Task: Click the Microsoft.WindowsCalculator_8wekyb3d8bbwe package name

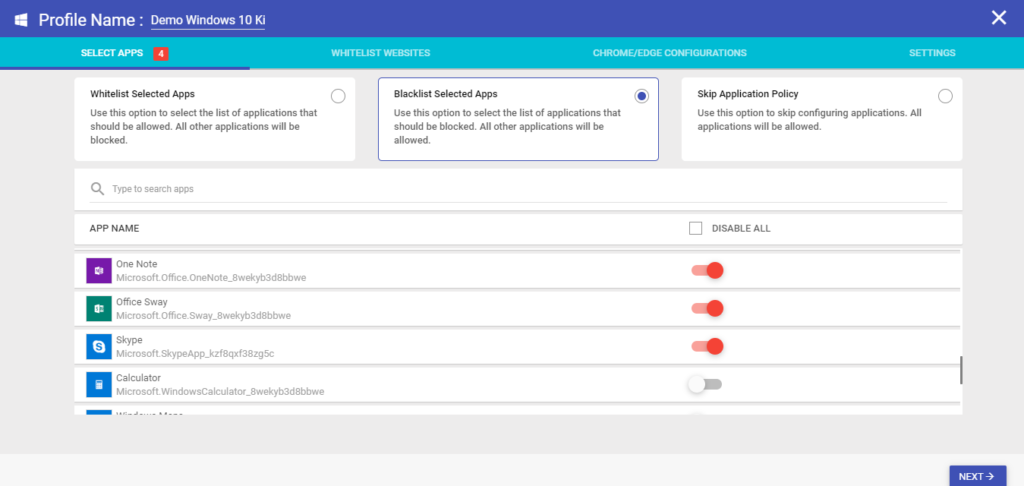Action: (x=220, y=392)
